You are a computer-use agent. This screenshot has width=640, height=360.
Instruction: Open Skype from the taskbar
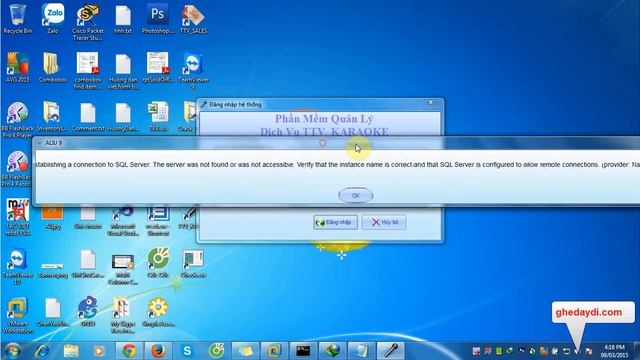pos(187,351)
